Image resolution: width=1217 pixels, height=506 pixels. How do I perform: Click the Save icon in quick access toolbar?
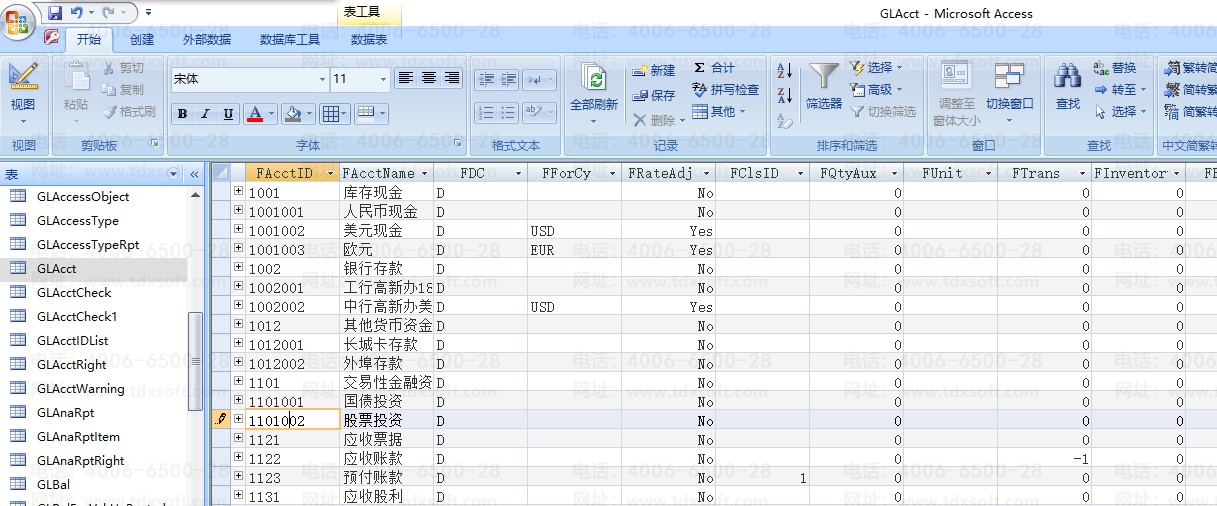pos(54,13)
